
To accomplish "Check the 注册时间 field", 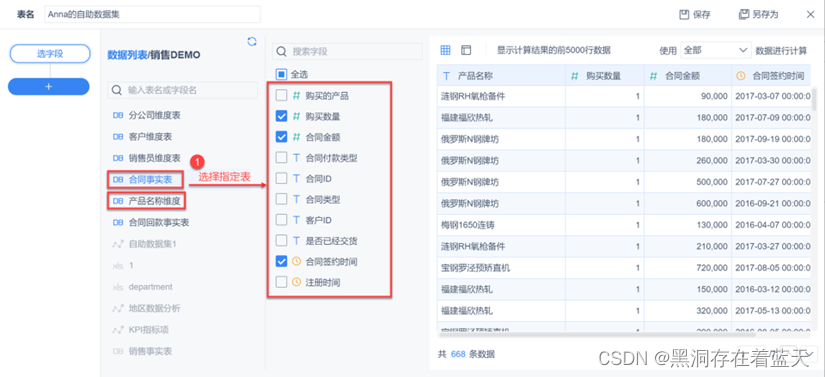I will 281,282.
